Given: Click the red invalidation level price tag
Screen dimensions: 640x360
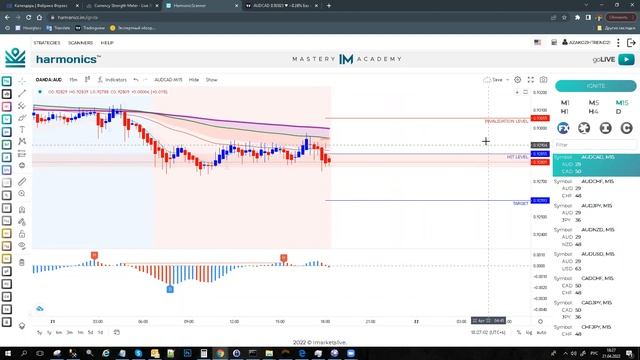Looking at the screenshot, I should click(540, 118).
